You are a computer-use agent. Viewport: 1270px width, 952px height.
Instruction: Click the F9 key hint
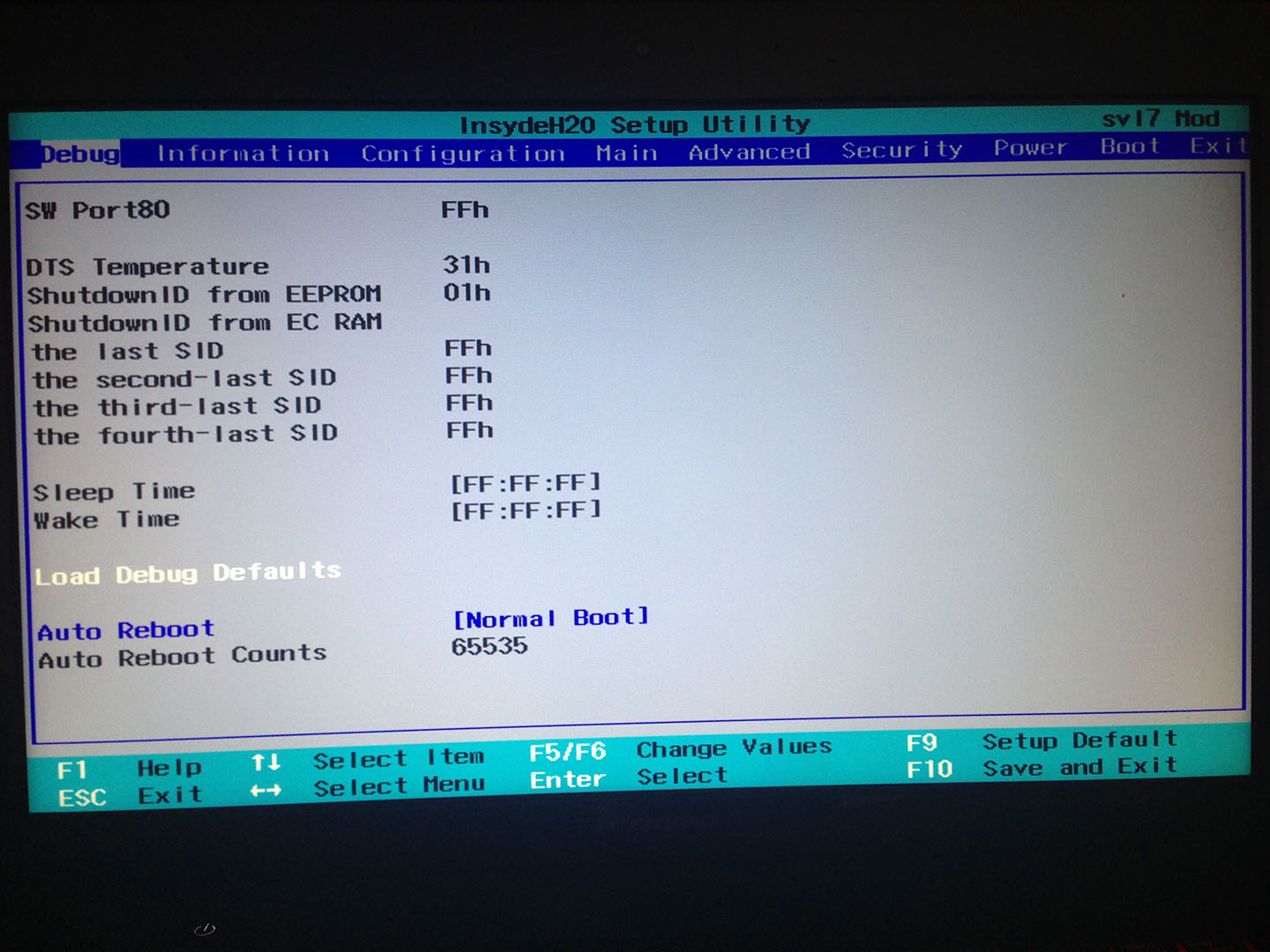(923, 743)
